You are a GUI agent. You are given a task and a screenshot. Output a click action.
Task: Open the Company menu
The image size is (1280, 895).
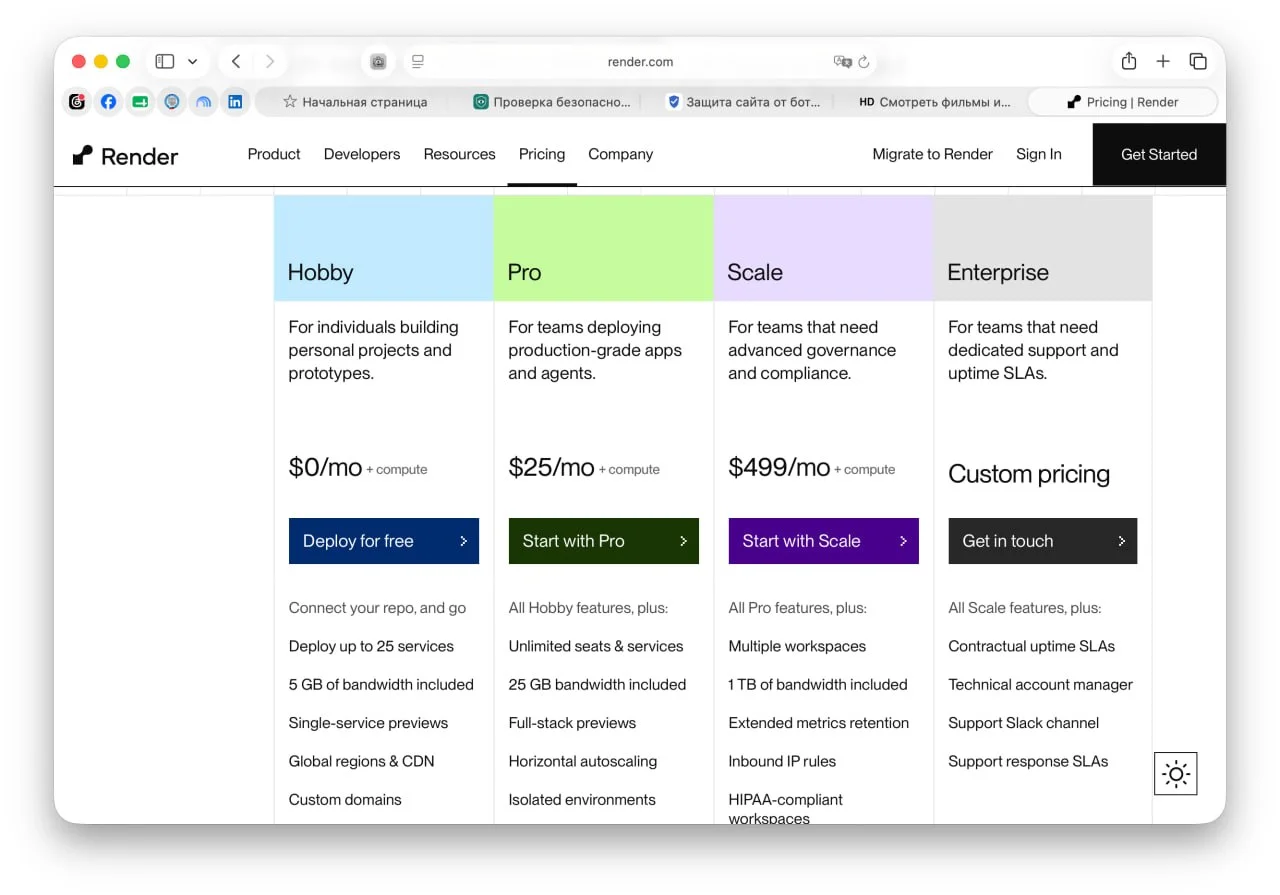pyautogui.click(x=620, y=154)
